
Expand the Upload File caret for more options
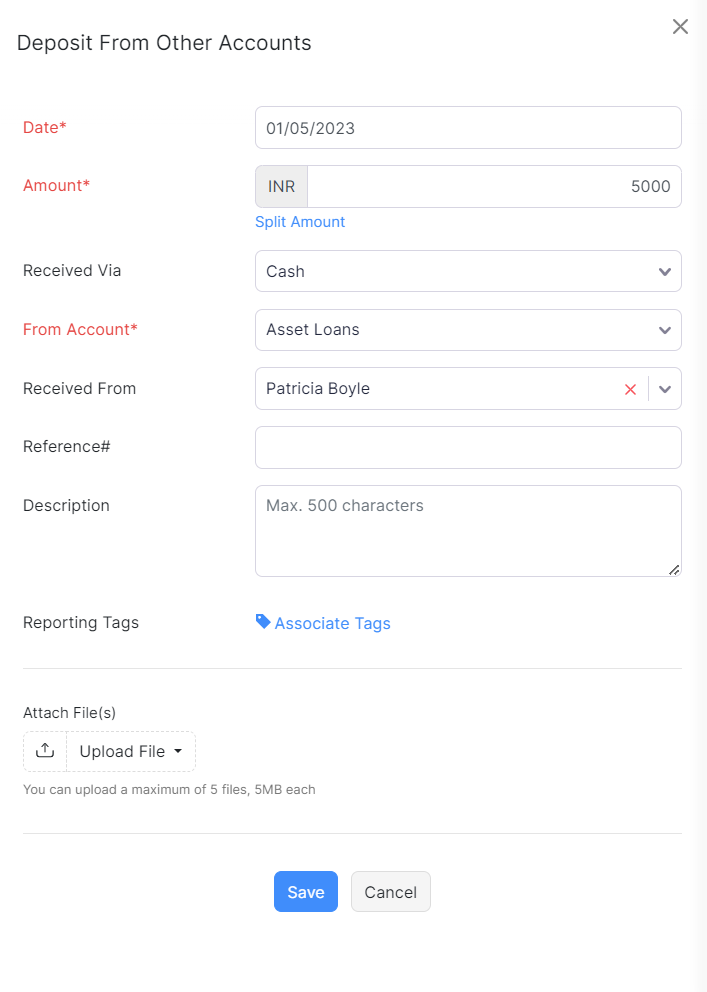click(177, 751)
